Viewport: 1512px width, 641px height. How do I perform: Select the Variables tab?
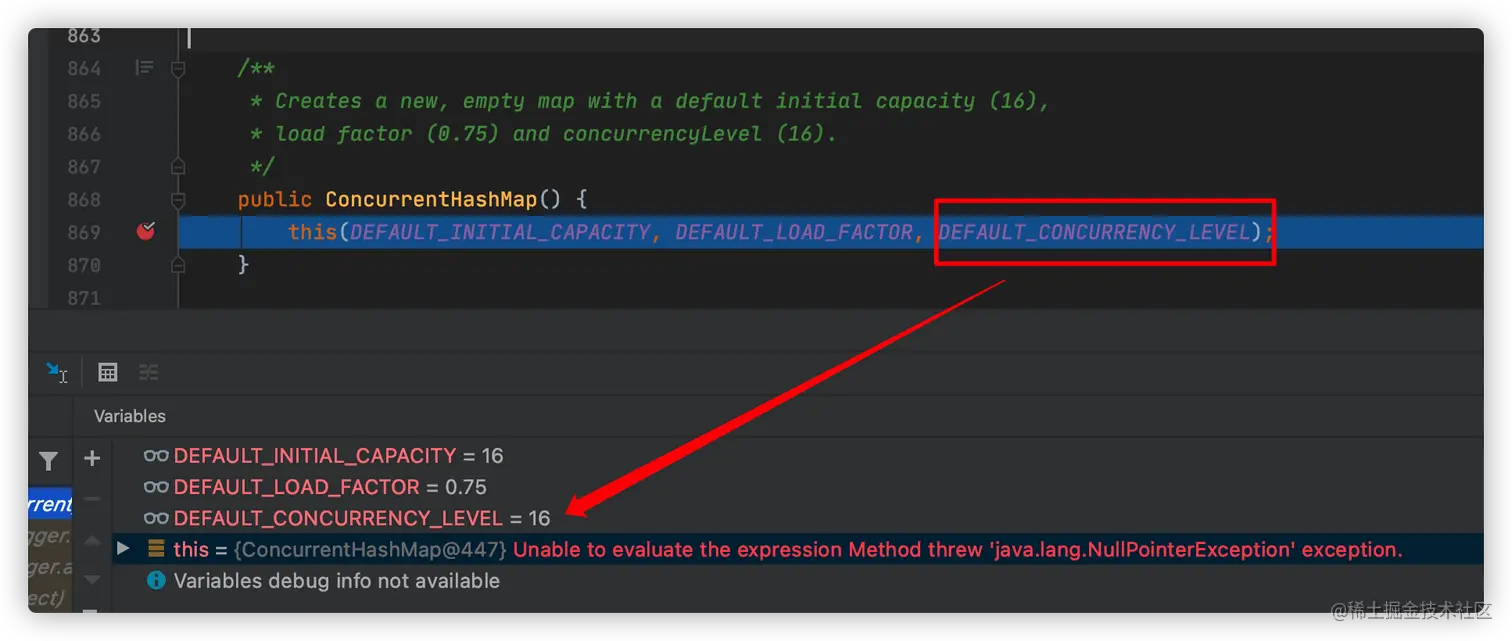tap(130, 416)
